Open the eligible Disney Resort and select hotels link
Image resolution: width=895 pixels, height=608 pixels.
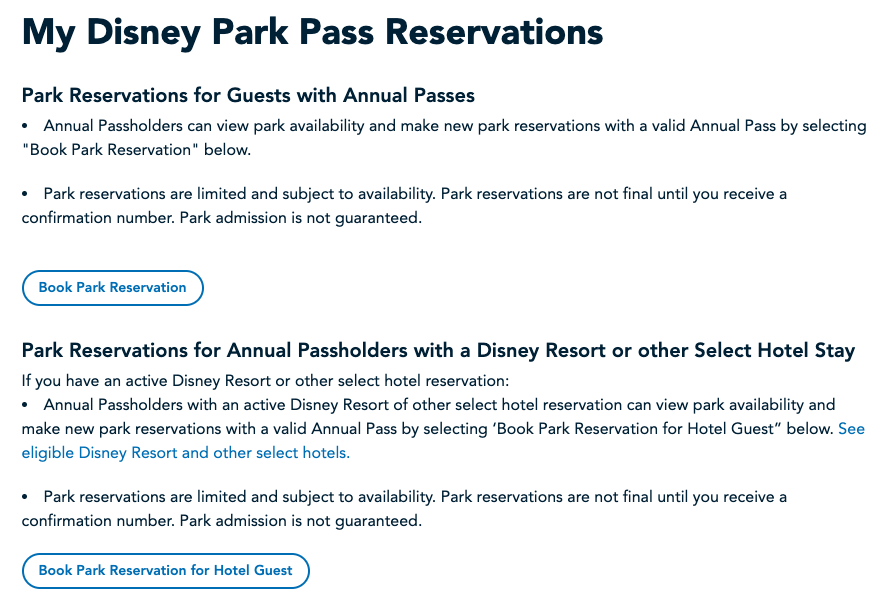pos(186,453)
